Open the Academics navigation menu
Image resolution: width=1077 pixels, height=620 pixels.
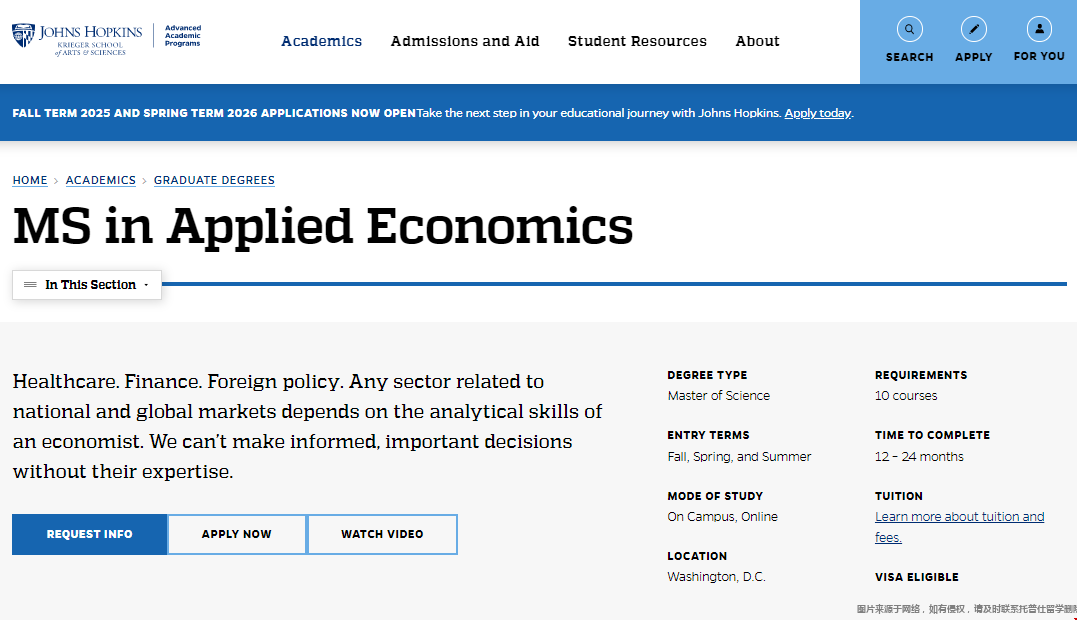click(321, 41)
